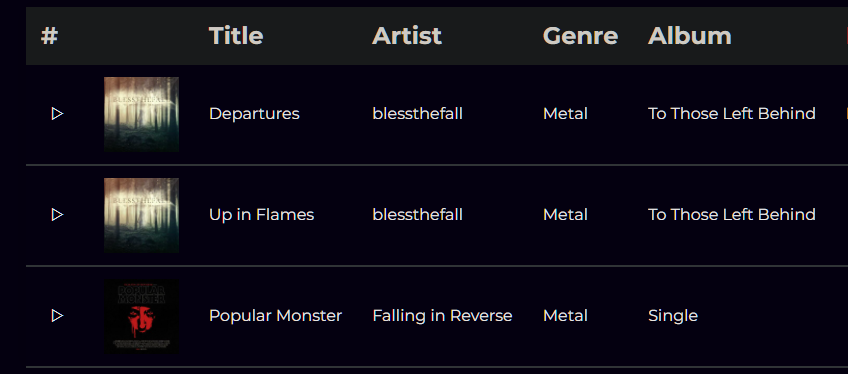Play the song Popular Monster

(57, 316)
